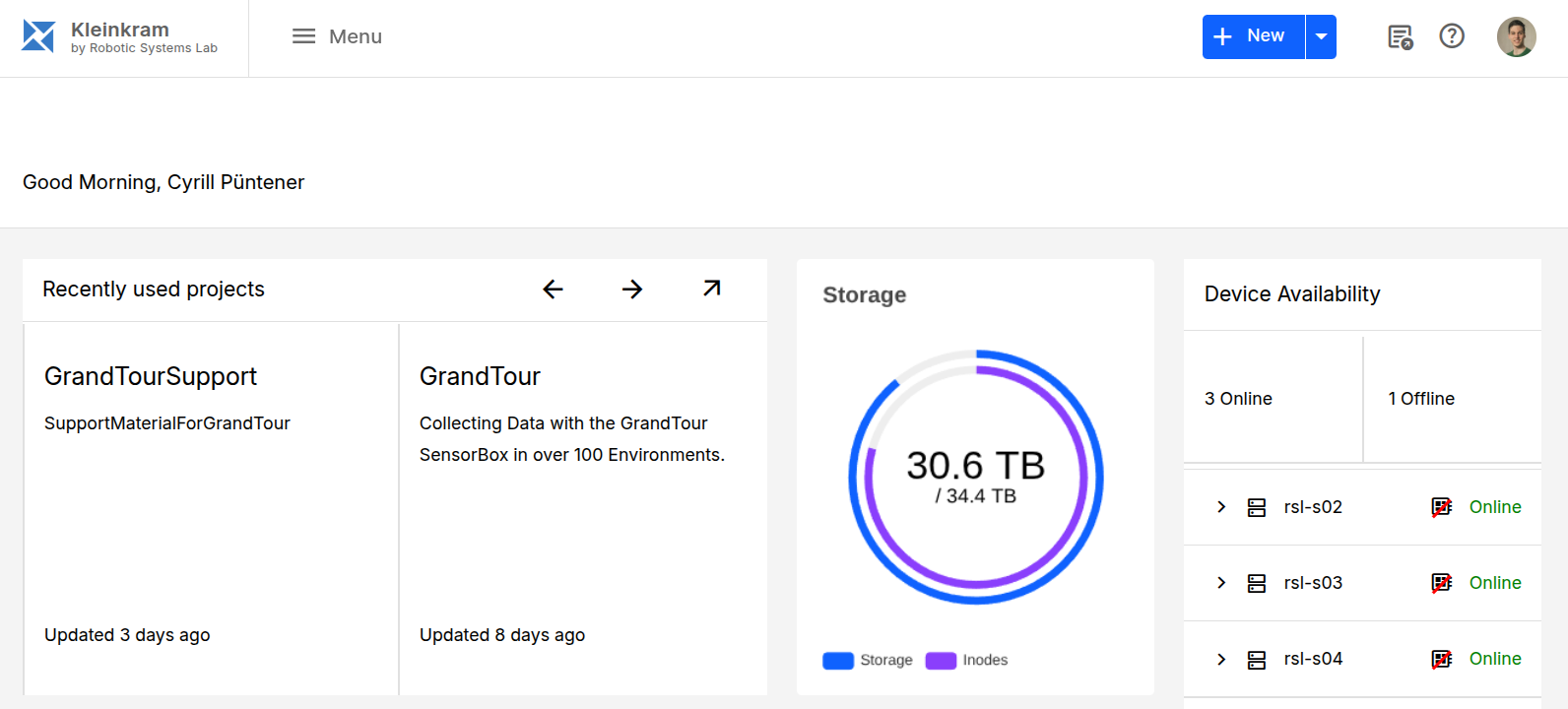Click the help question mark icon
Screen dimensions: 1568x709
pos(1452,36)
